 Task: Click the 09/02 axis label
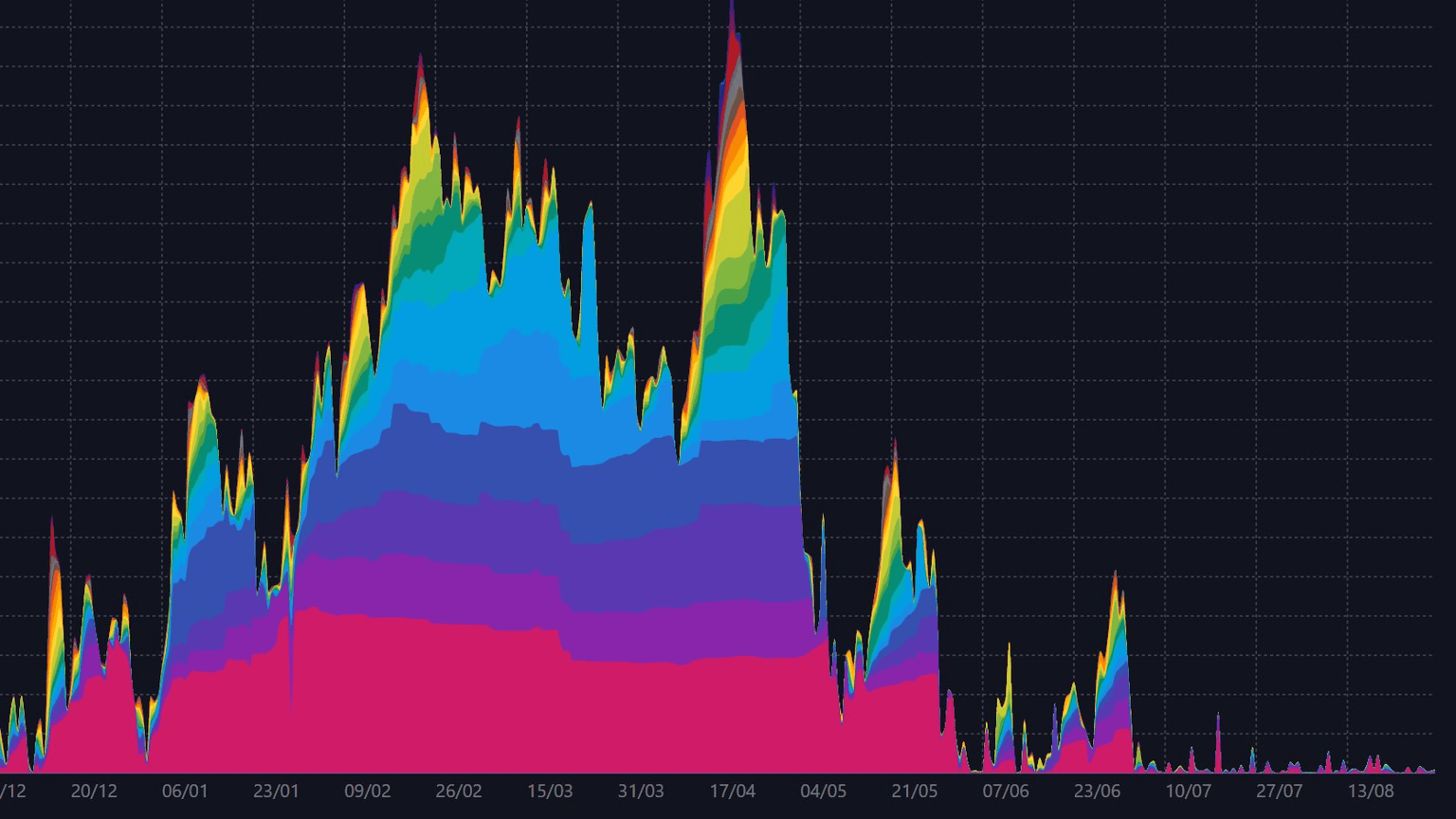(x=370, y=788)
